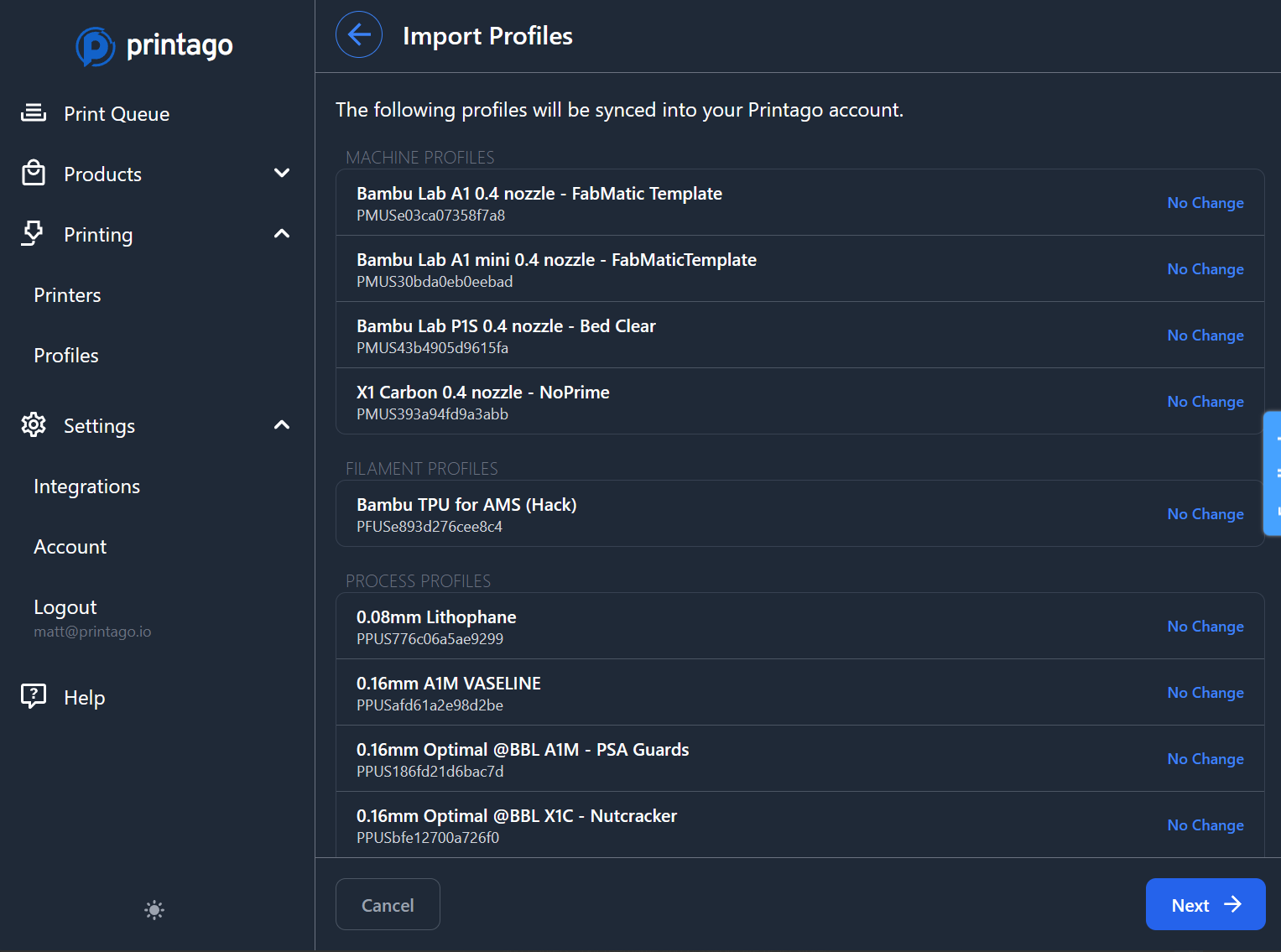Viewport: 1281px width, 952px height.
Task: Click No Change for X1 Carbon NoPrime
Action: pyautogui.click(x=1205, y=402)
